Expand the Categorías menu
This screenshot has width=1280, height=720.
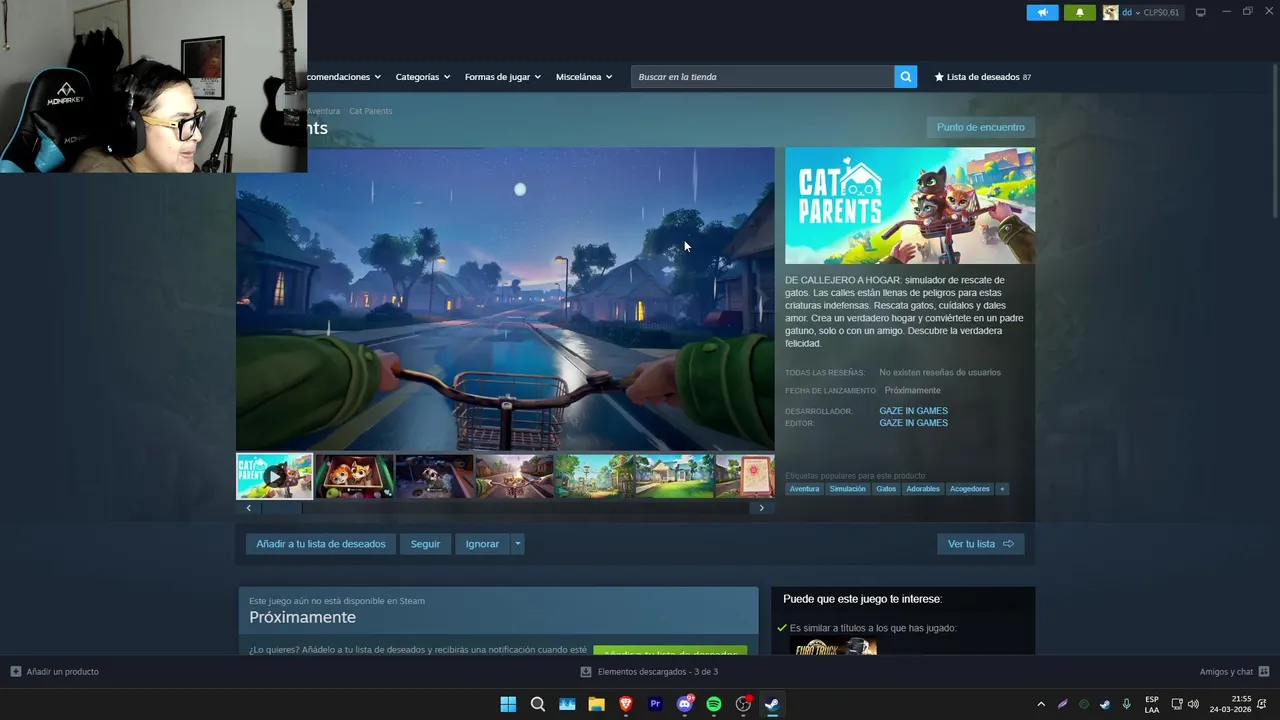pos(422,77)
